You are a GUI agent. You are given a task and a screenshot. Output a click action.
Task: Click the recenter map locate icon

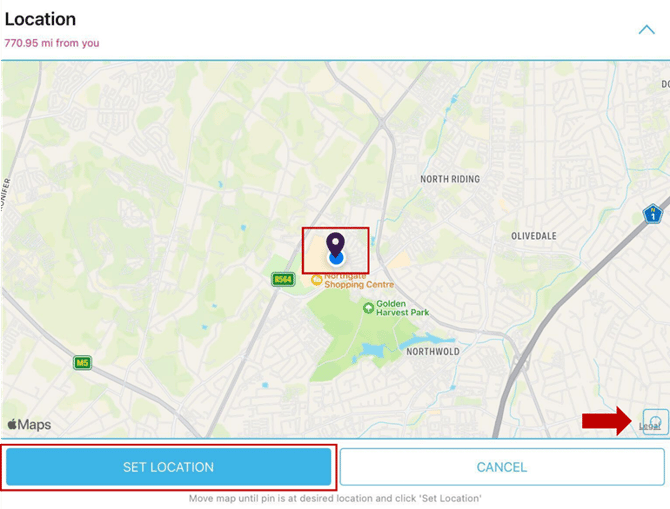(655, 422)
